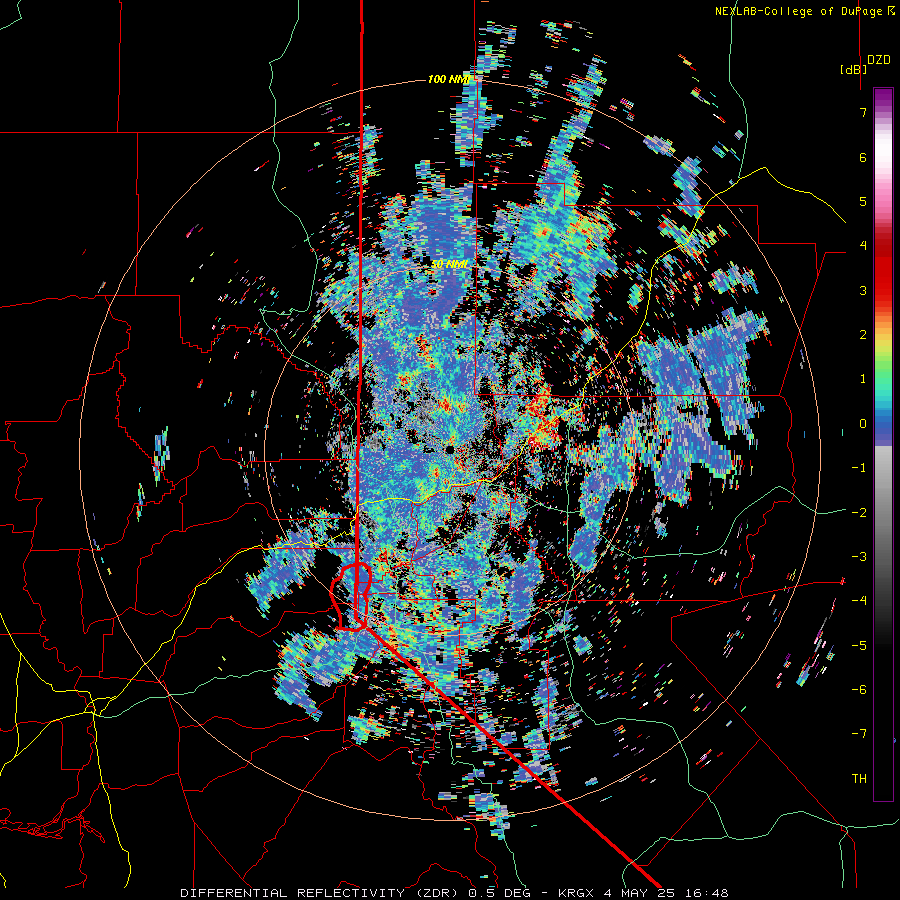Viewport: 900px width, 900px height.
Task: Click the scale value 1 on the legend
Action: point(863,379)
